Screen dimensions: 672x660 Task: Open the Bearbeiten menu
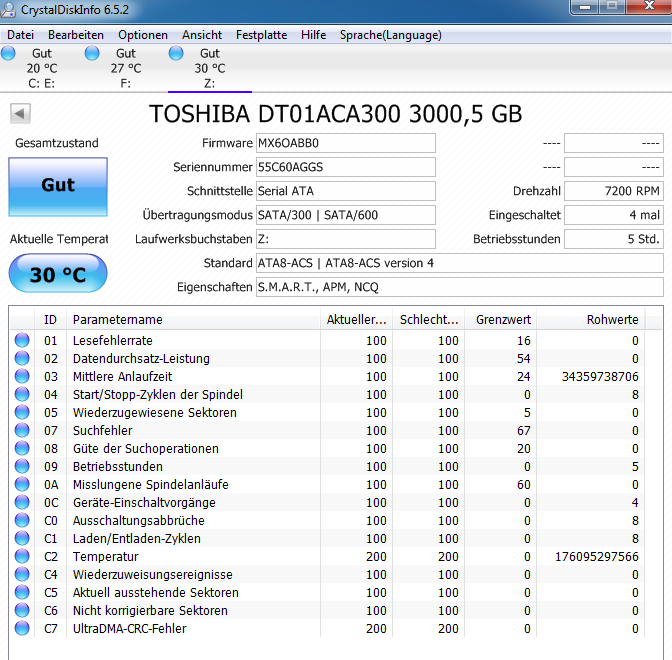[x=76, y=35]
